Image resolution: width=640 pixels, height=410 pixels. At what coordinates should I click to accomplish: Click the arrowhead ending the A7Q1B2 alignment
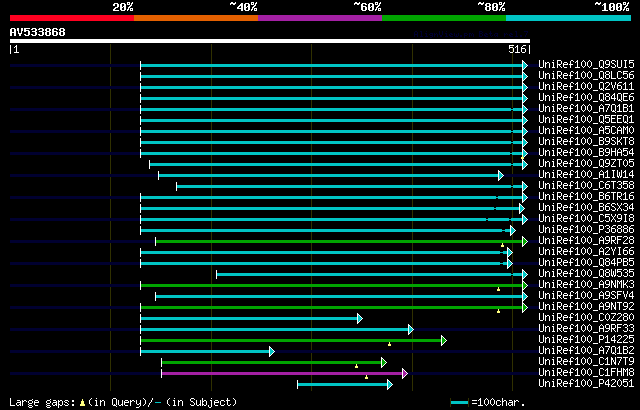(272, 351)
